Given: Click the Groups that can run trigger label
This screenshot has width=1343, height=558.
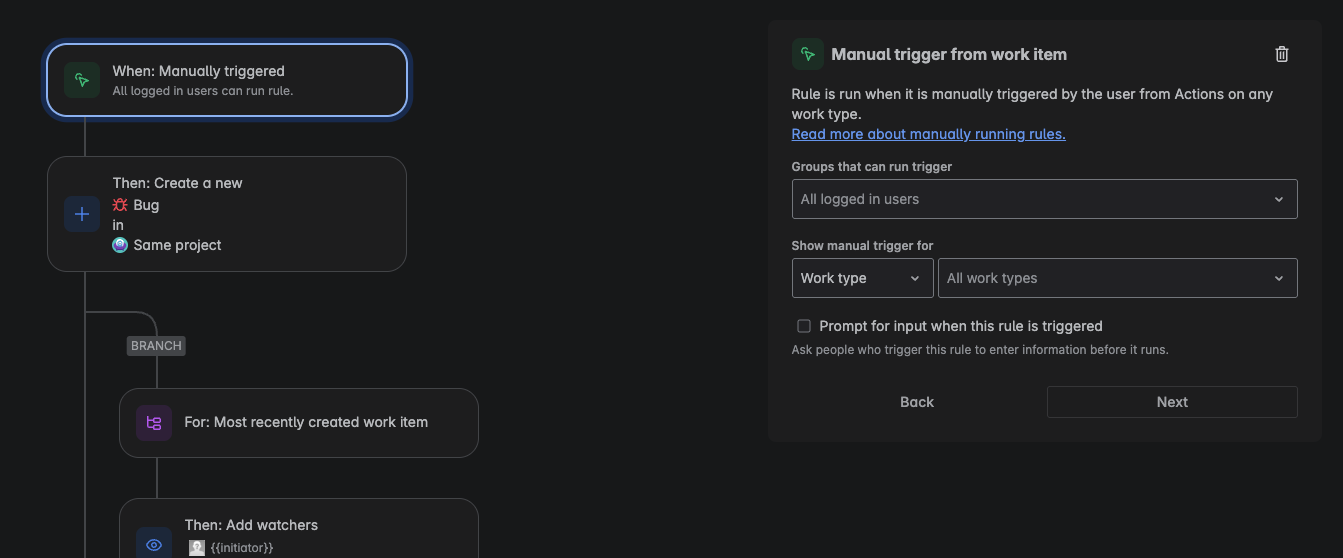Looking at the screenshot, I should [872, 167].
